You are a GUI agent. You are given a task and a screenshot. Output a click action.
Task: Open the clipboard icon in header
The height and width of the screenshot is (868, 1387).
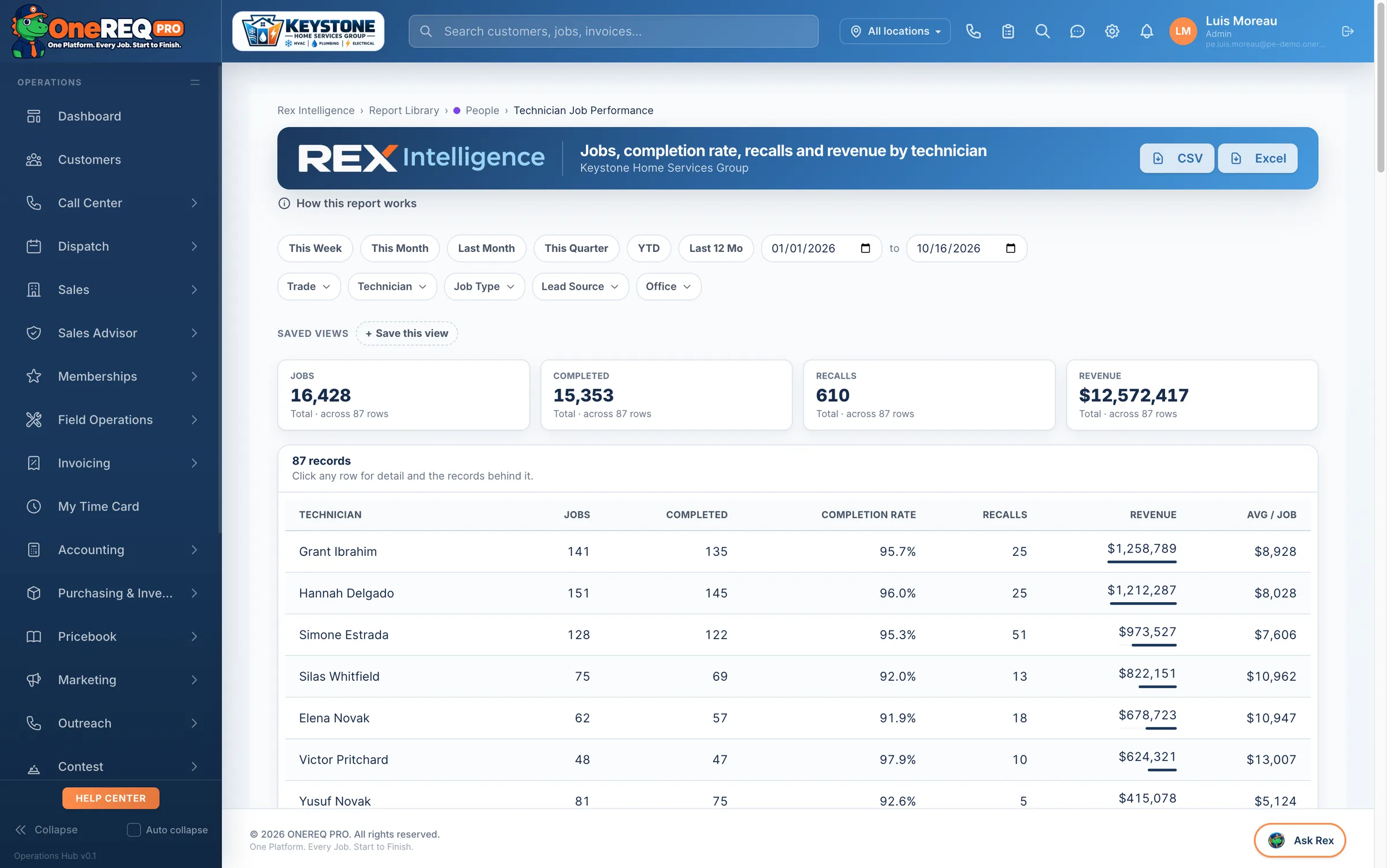pyautogui.click(x=1008, y=31)
